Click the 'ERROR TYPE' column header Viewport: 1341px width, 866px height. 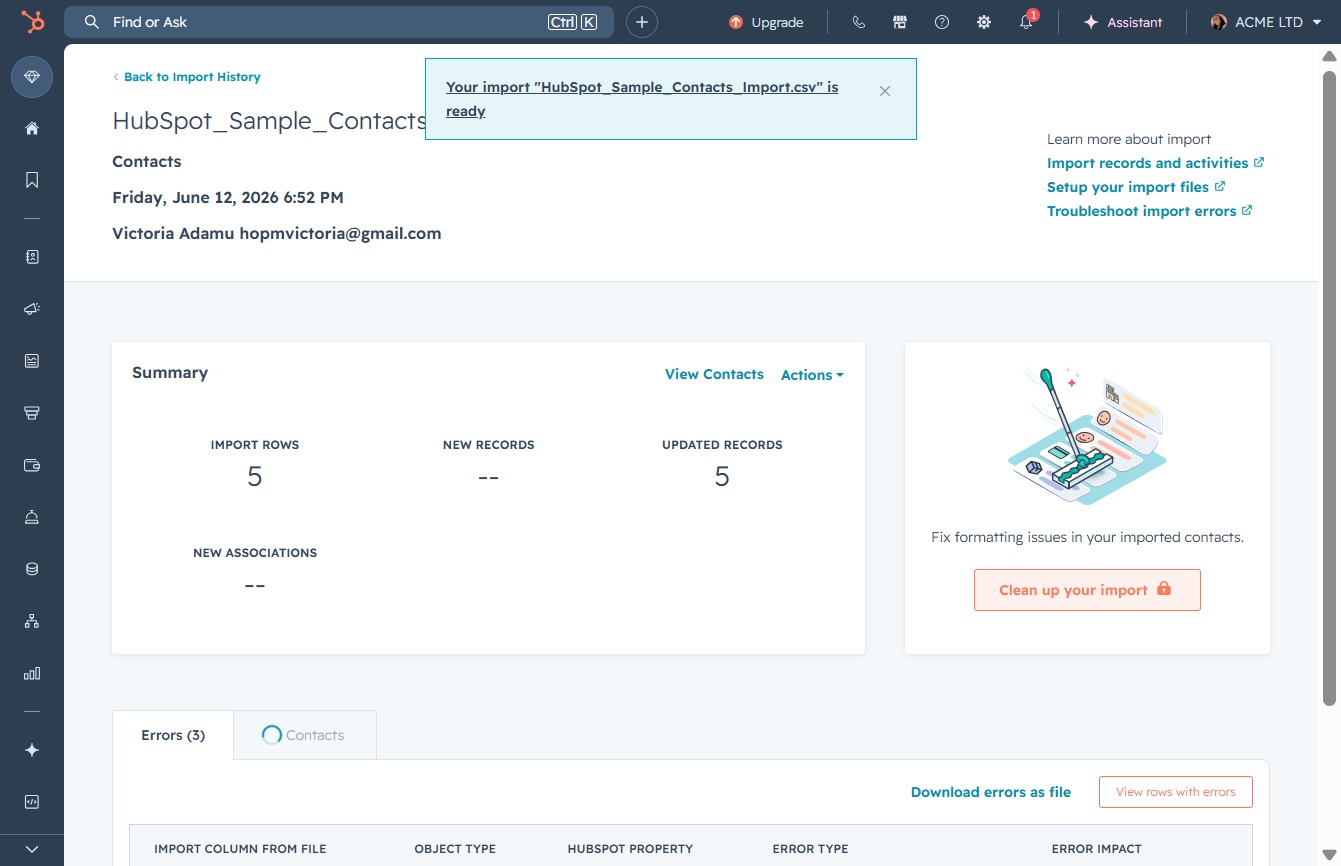(810, 849)
